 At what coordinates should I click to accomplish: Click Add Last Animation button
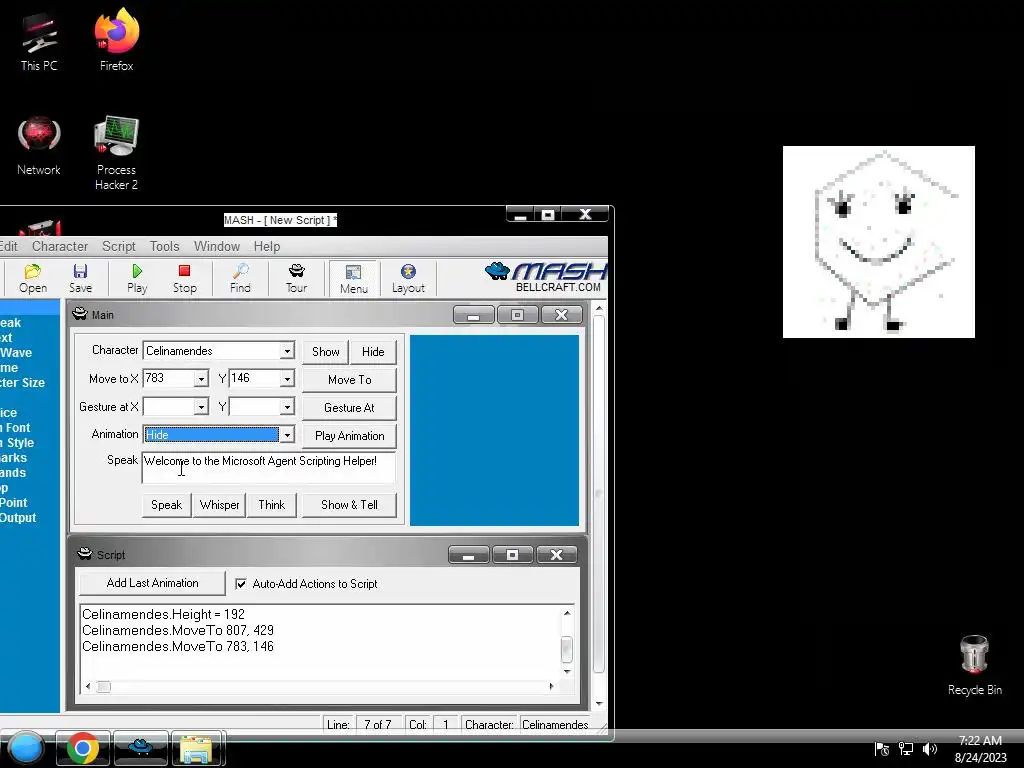[x=152, y=583]
